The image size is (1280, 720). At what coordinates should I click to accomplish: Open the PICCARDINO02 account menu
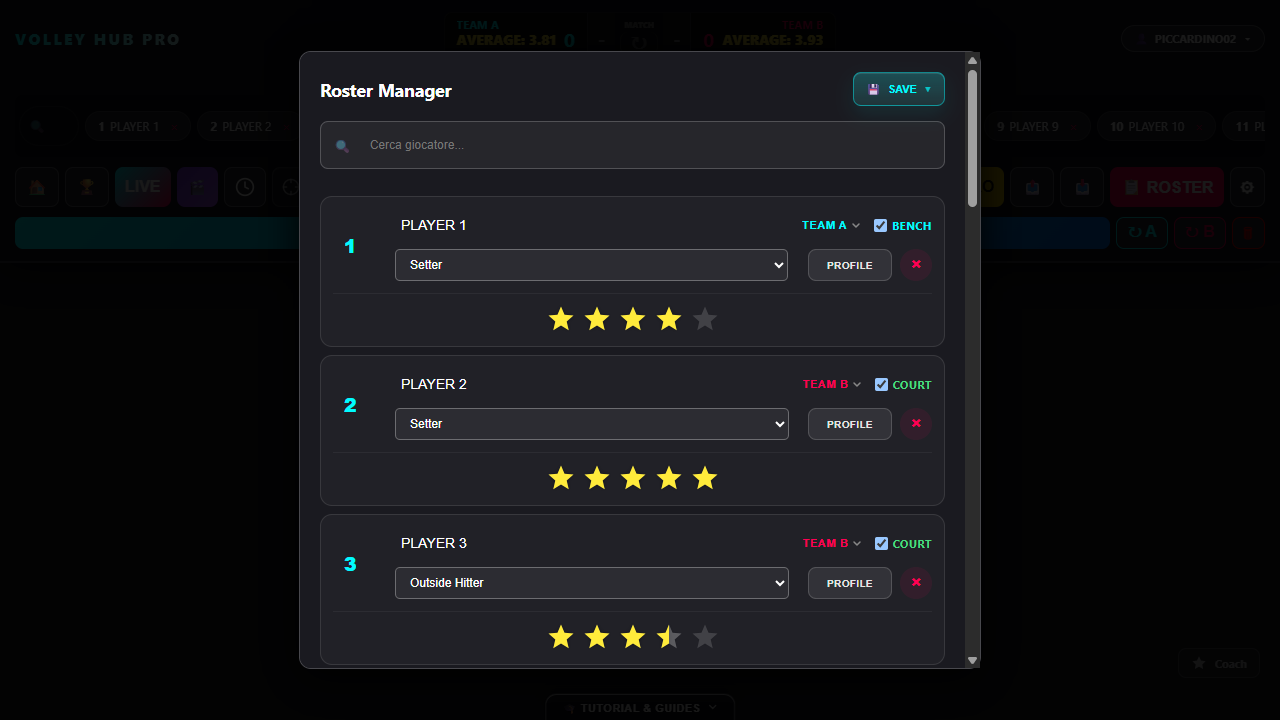coord(1193,39)
